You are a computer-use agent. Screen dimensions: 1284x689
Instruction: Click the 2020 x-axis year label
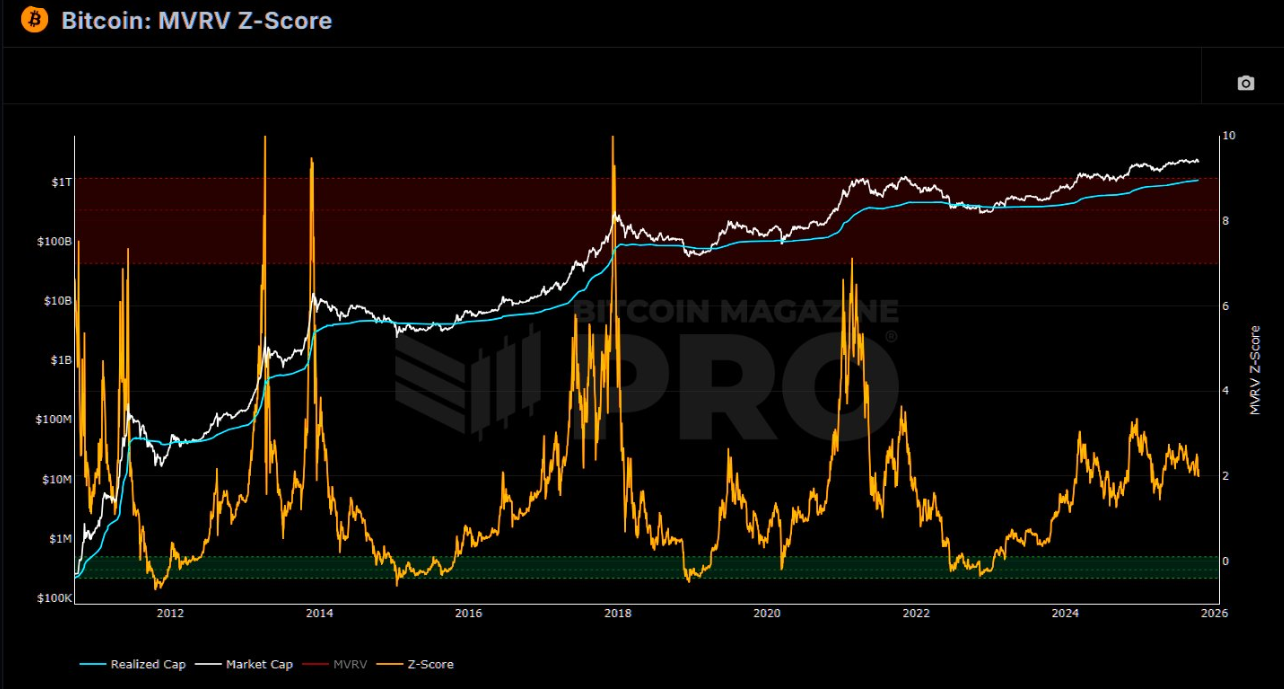pyautogui.click(x=767, y=612)
